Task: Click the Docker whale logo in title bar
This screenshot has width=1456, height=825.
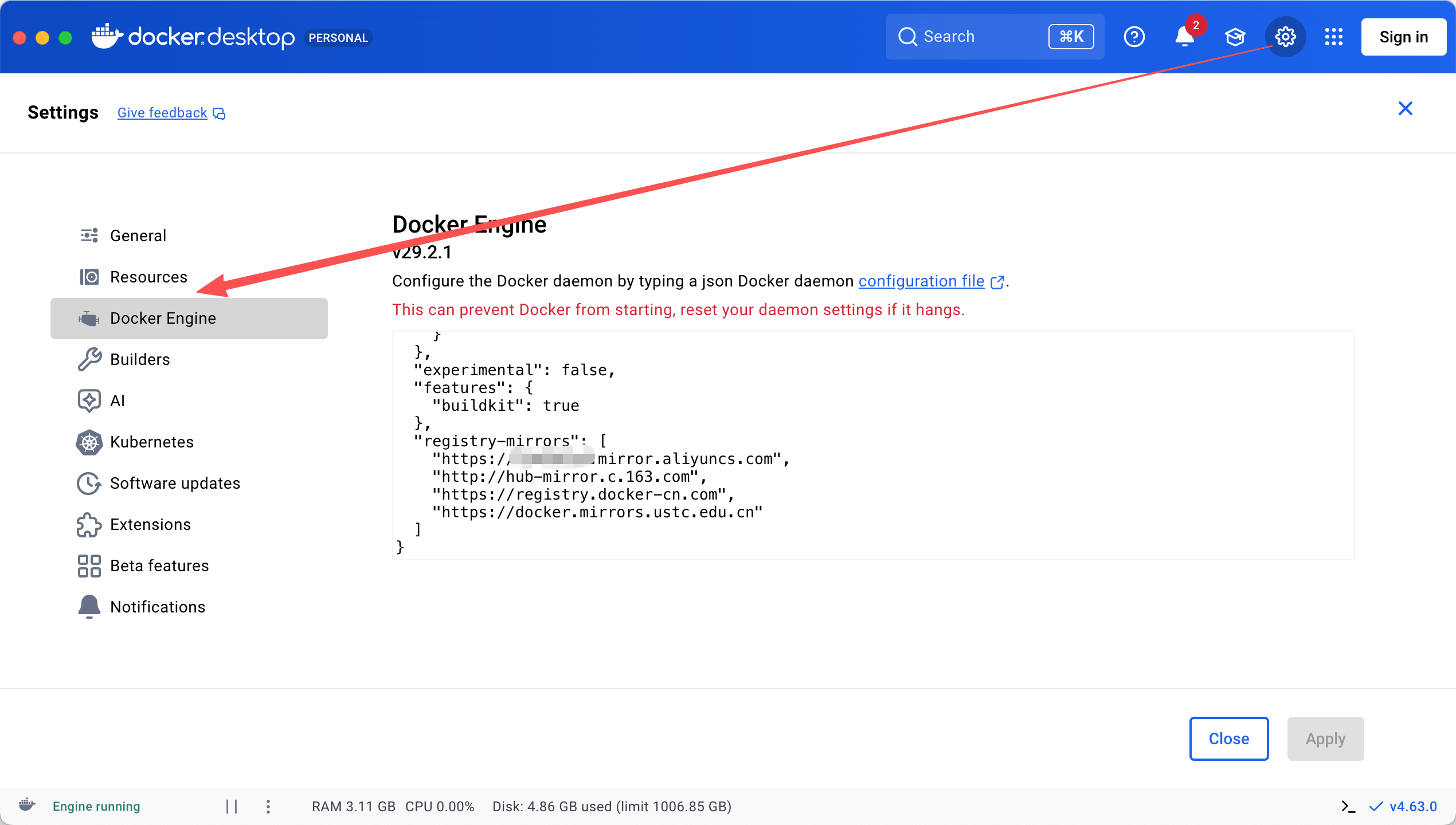Action: [107, 37]
